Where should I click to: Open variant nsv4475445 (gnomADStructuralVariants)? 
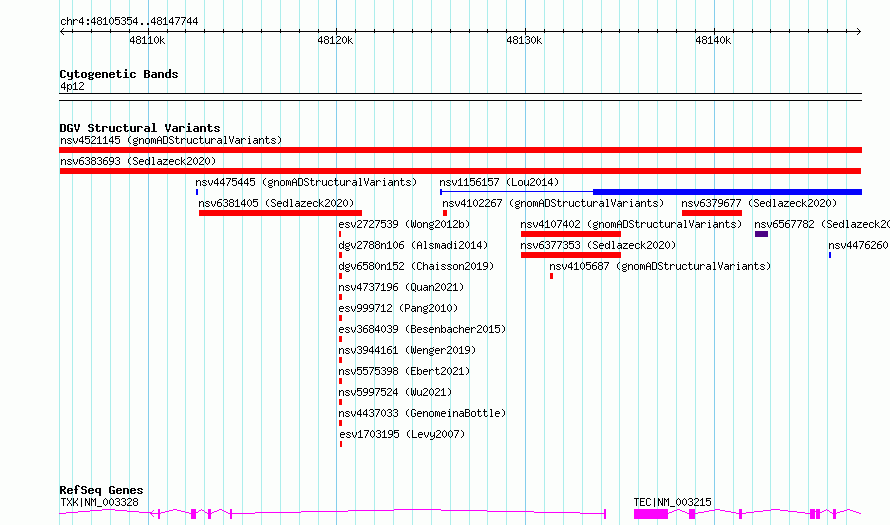coord(306,182)
